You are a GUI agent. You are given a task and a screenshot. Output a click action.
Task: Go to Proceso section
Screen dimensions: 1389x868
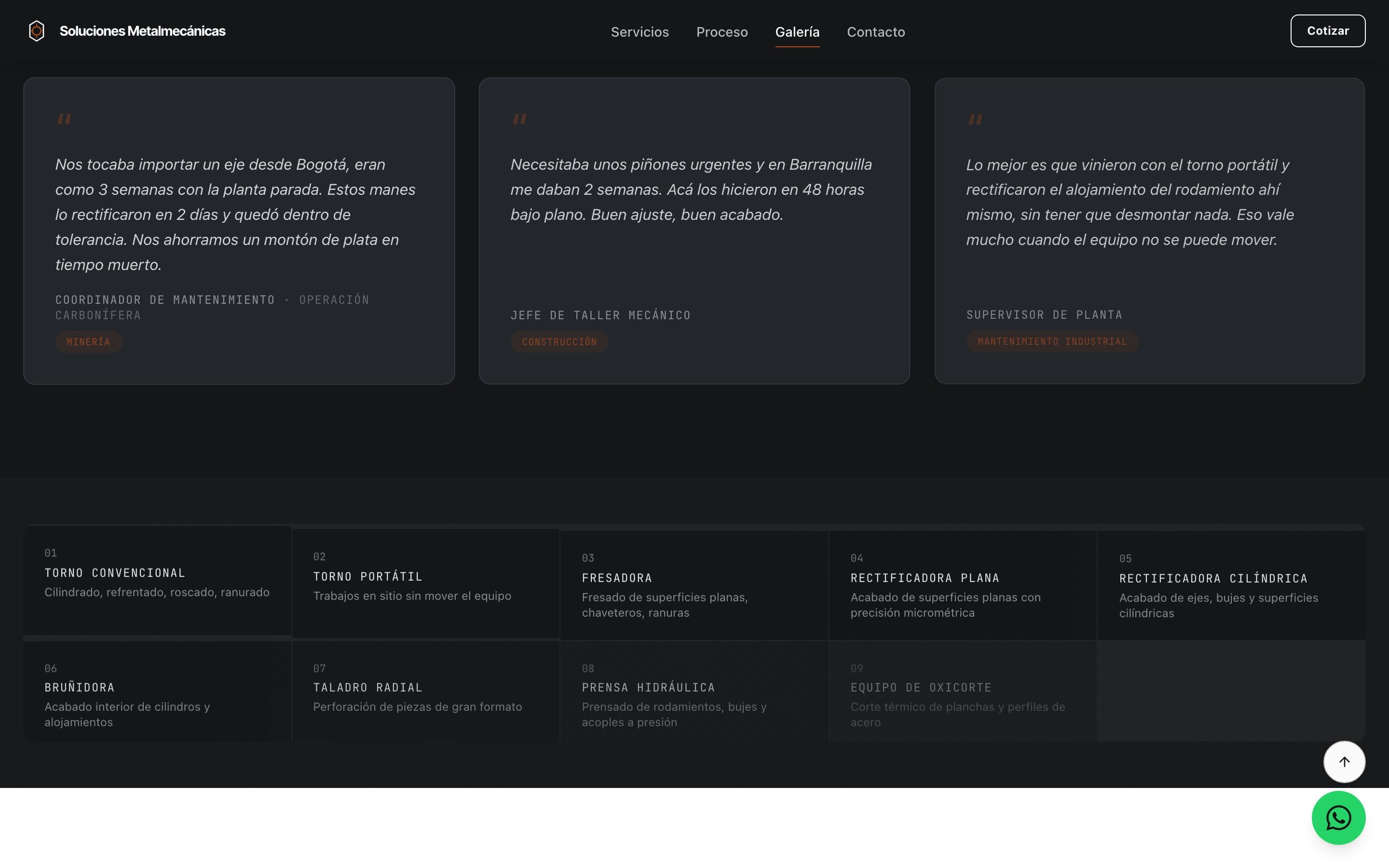(x=722, y=32)
